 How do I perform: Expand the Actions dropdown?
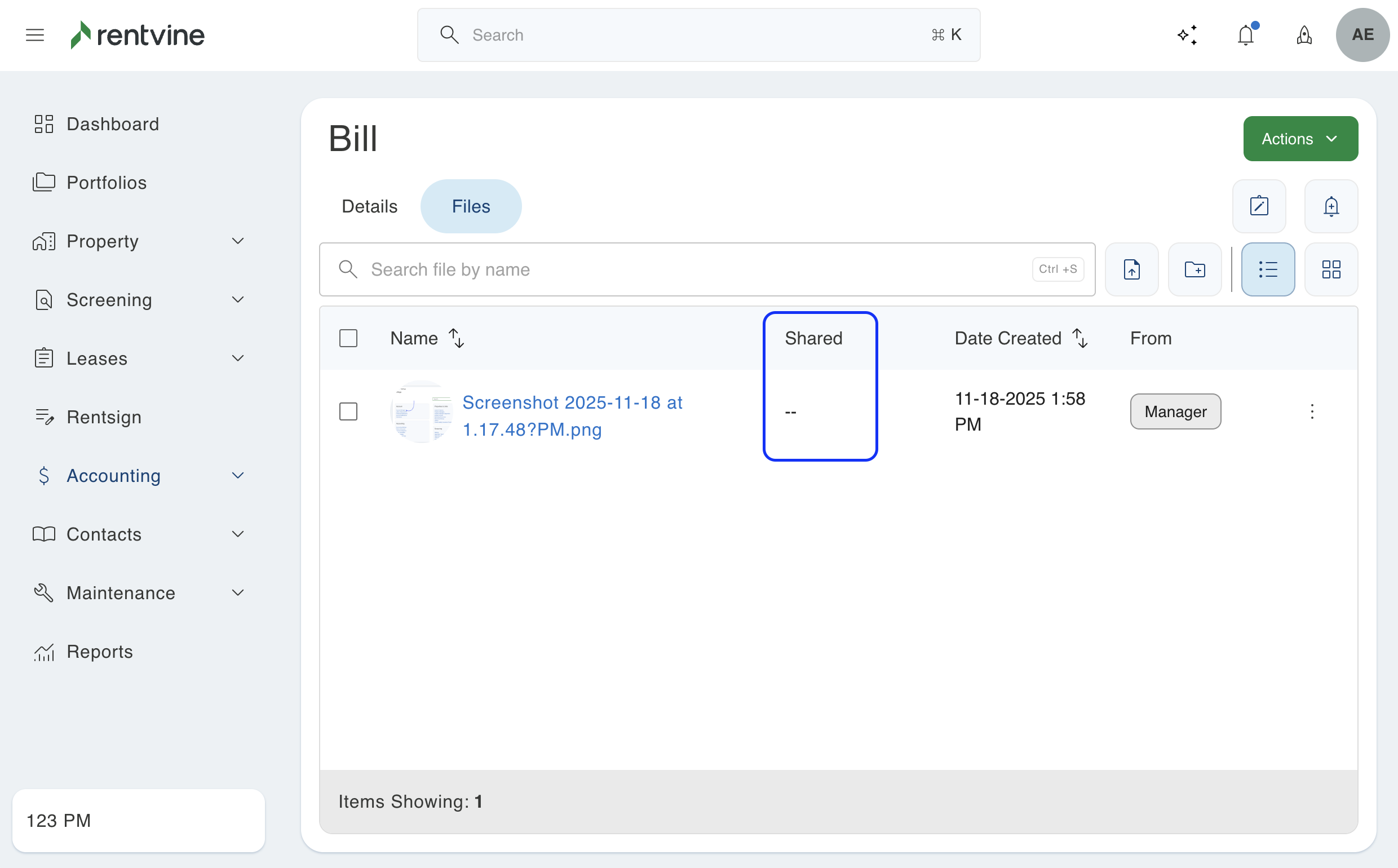tap(1300, 139)
